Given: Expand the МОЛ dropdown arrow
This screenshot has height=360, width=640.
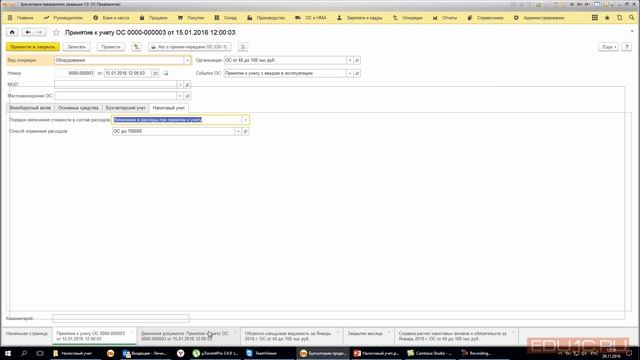Looking at the screenshot, I should coord(180,84).
